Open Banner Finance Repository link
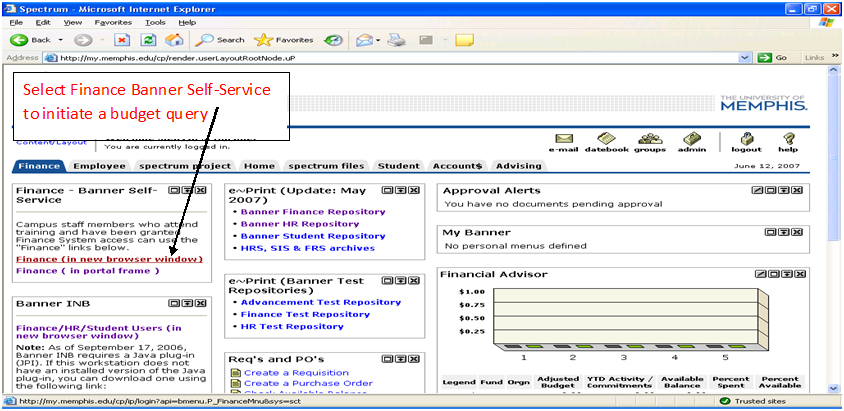Image resolution: width=844 pixels, height=411 pixels. (312, 212)
